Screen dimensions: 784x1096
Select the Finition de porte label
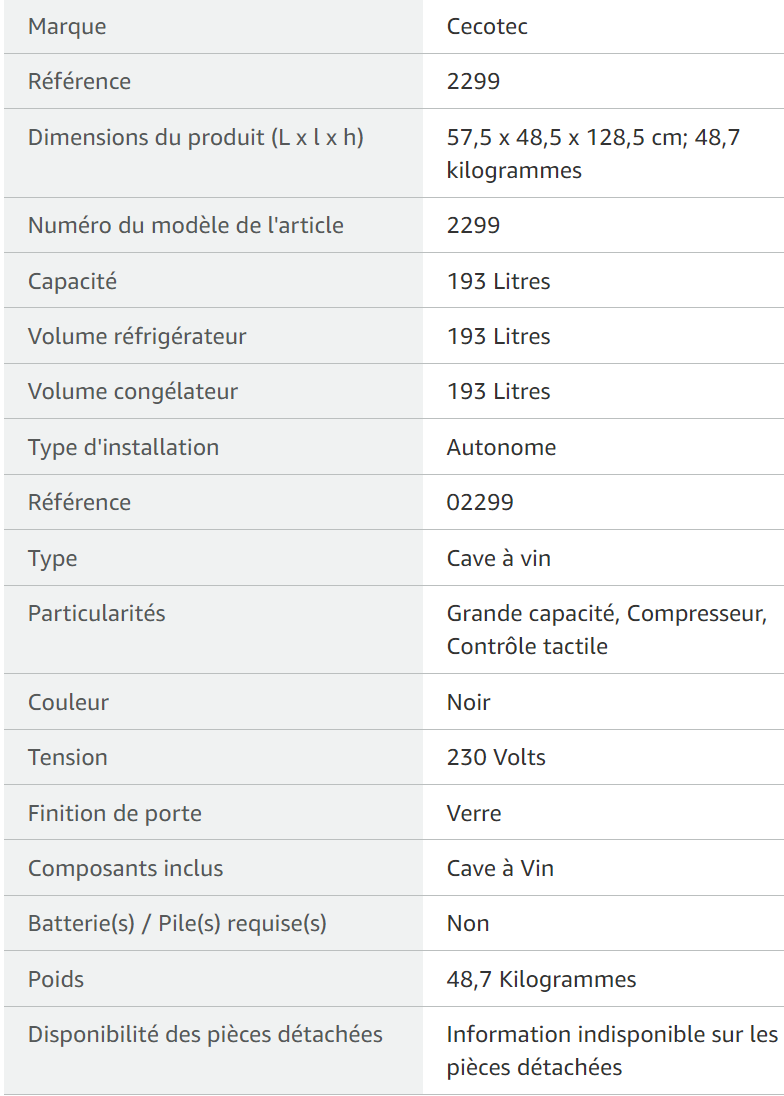[115, 814]
